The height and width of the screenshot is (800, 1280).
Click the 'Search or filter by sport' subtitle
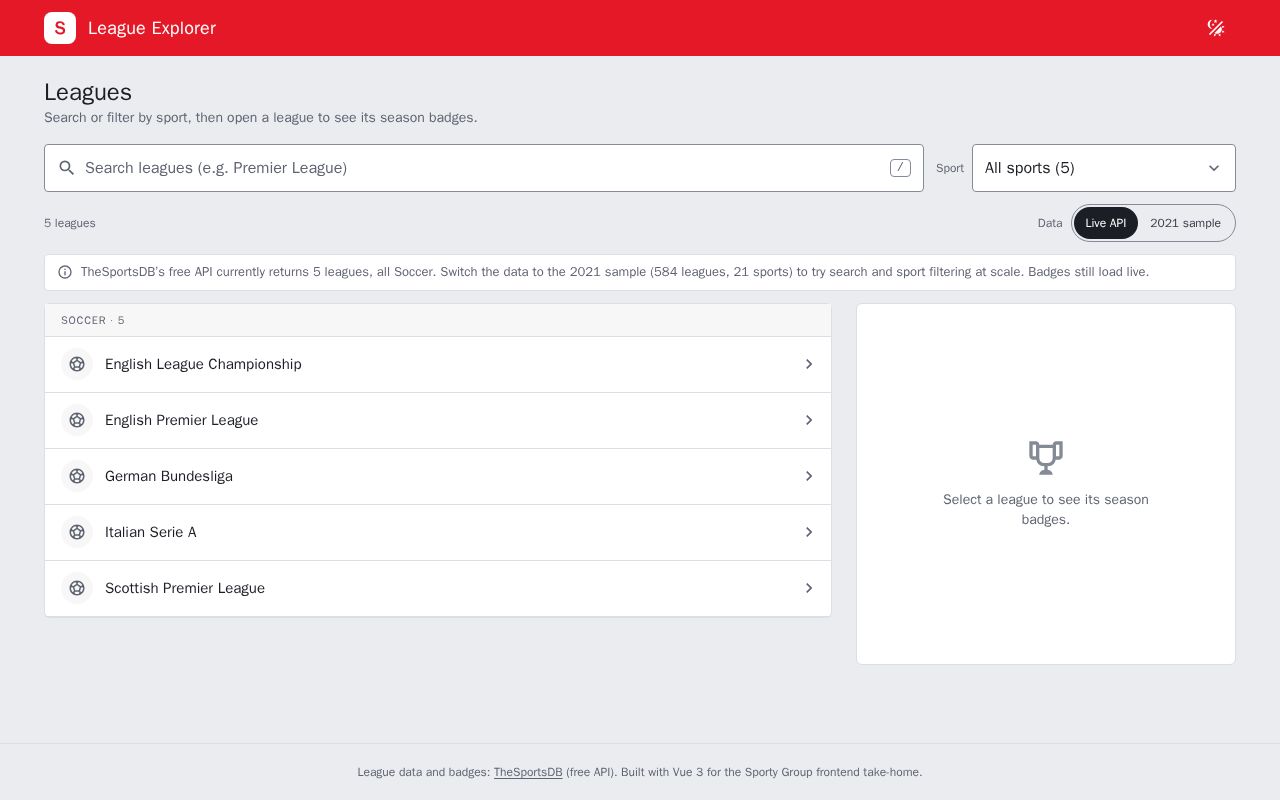coord(261,117)
